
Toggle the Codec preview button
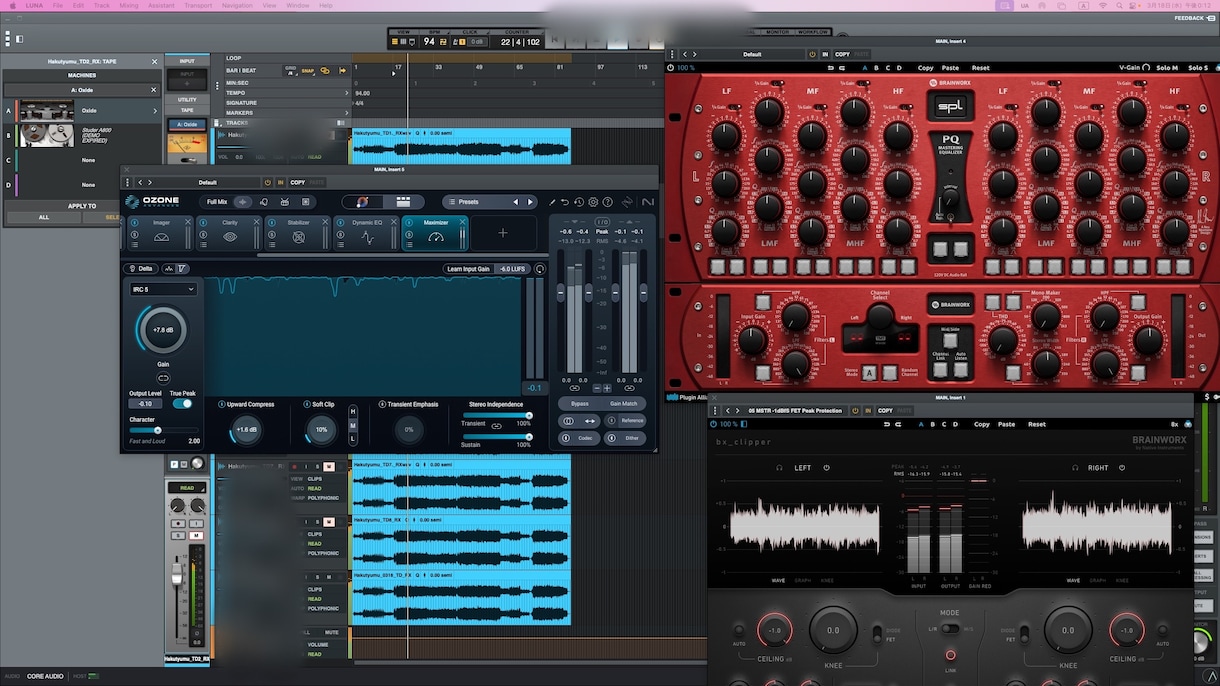point(580,438)
